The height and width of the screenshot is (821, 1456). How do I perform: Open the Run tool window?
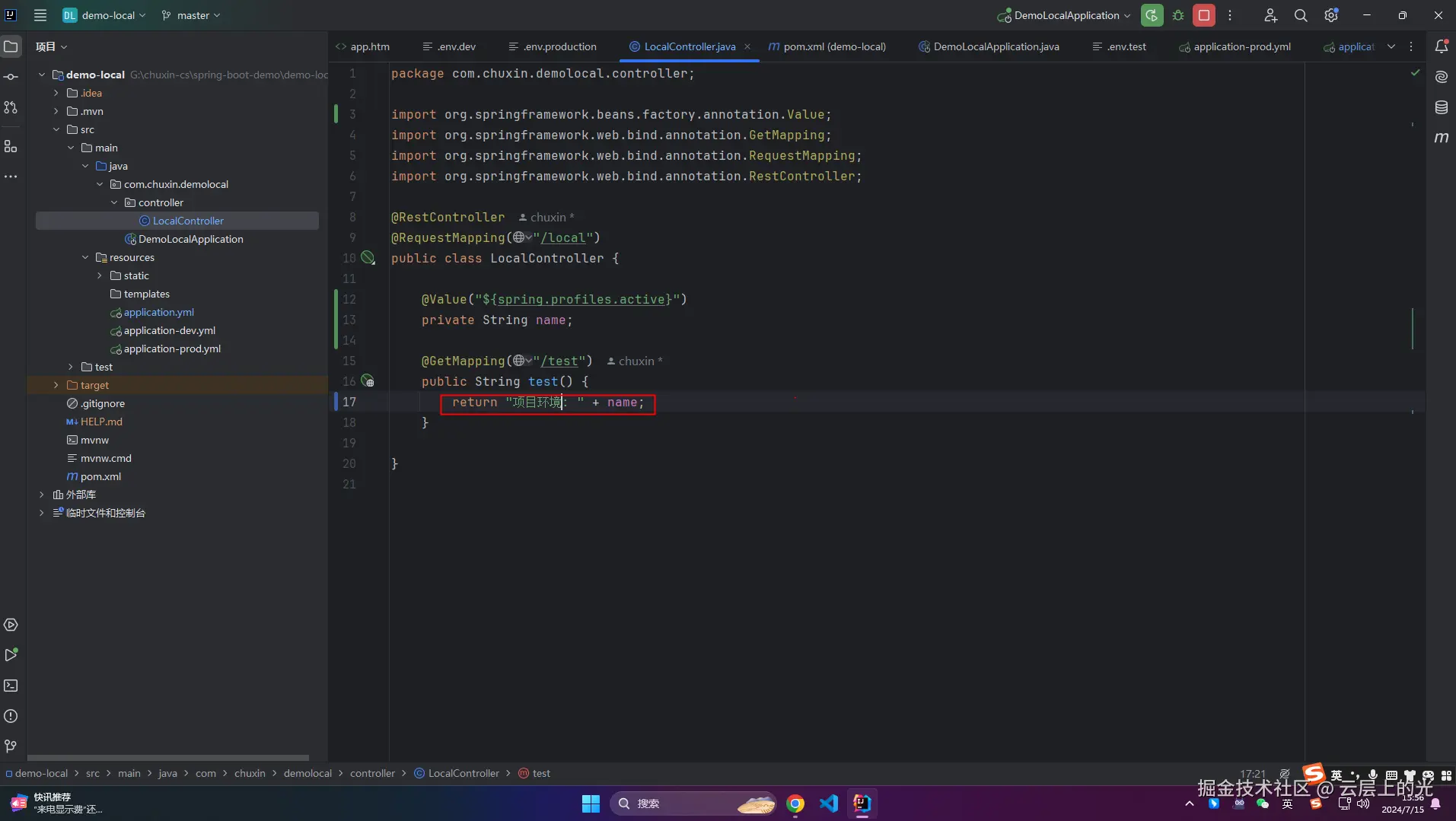[11, 655]
